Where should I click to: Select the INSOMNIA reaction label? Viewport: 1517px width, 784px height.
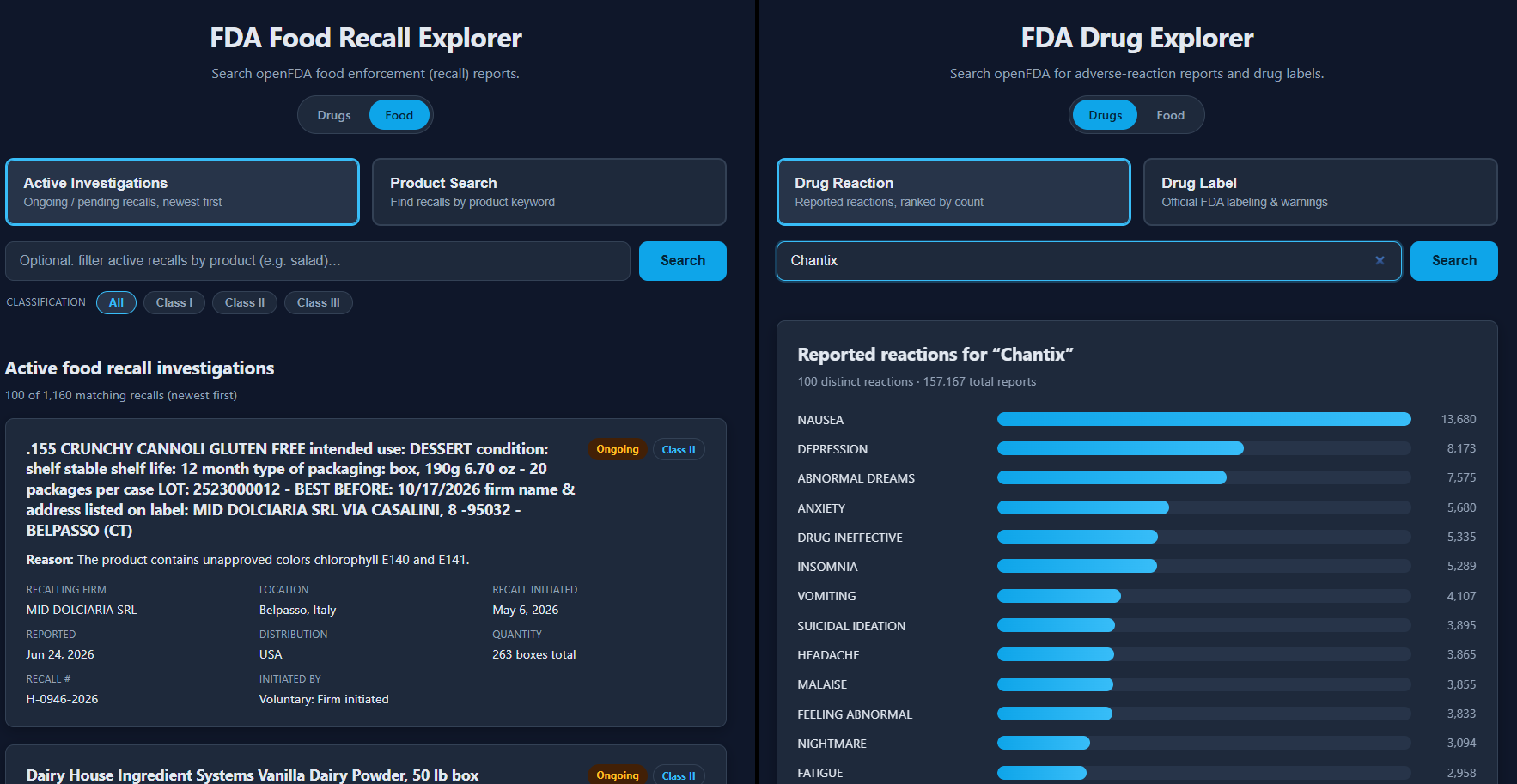click(827, 567)
